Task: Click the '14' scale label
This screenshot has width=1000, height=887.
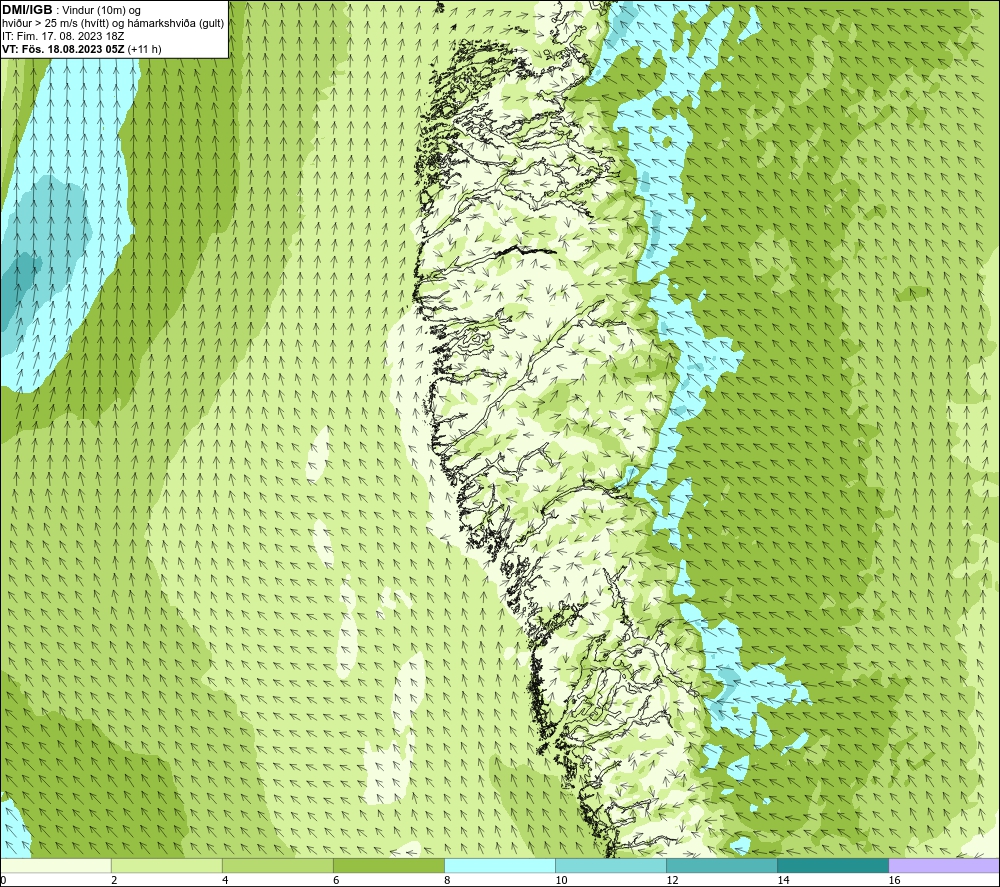Action: click(x=783, y=881)
